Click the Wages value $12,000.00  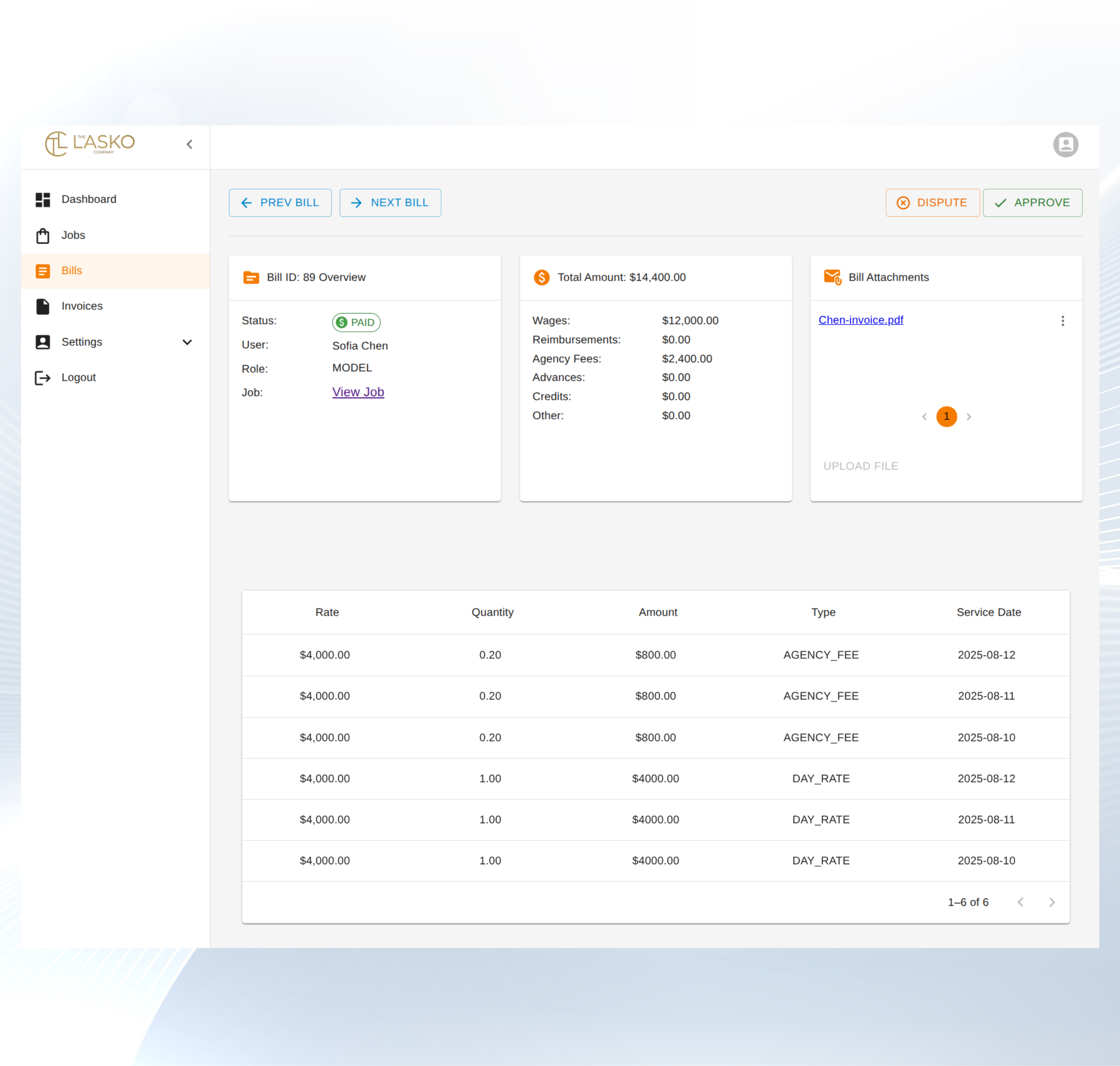(x=690, y=321)
